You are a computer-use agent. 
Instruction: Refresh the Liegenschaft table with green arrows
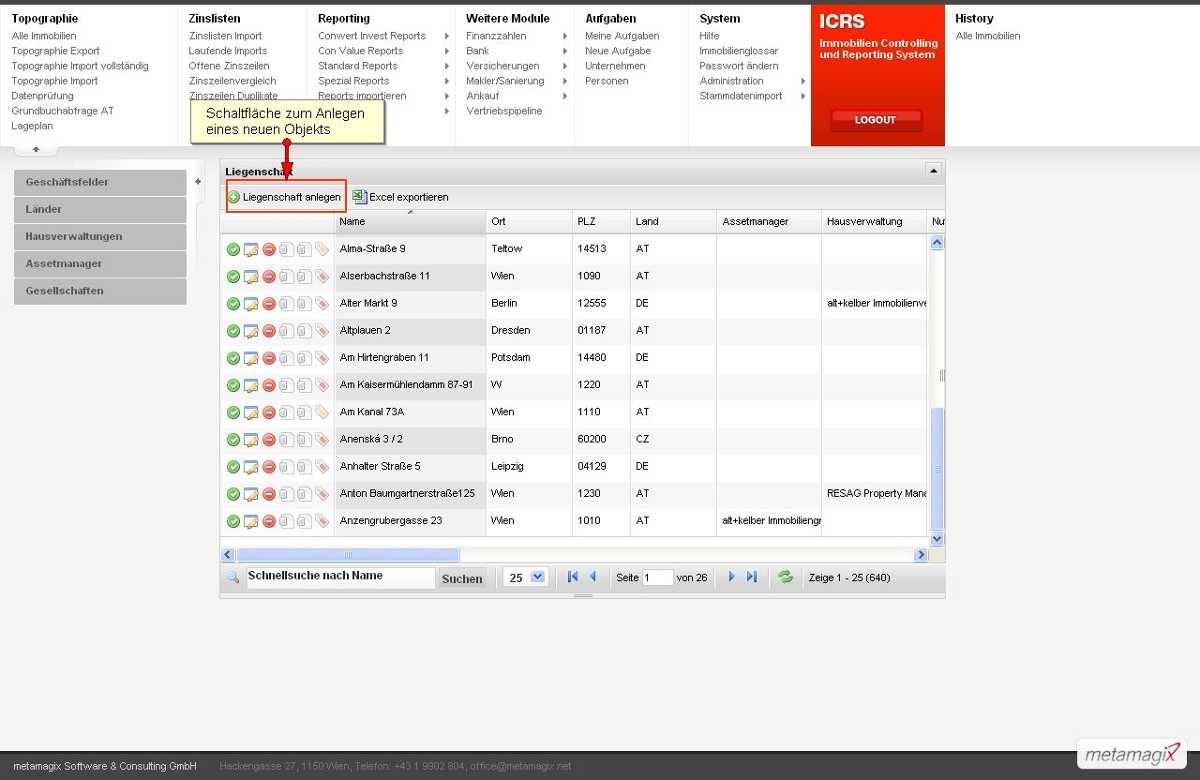pyautogui.click(x=786, y=577)
